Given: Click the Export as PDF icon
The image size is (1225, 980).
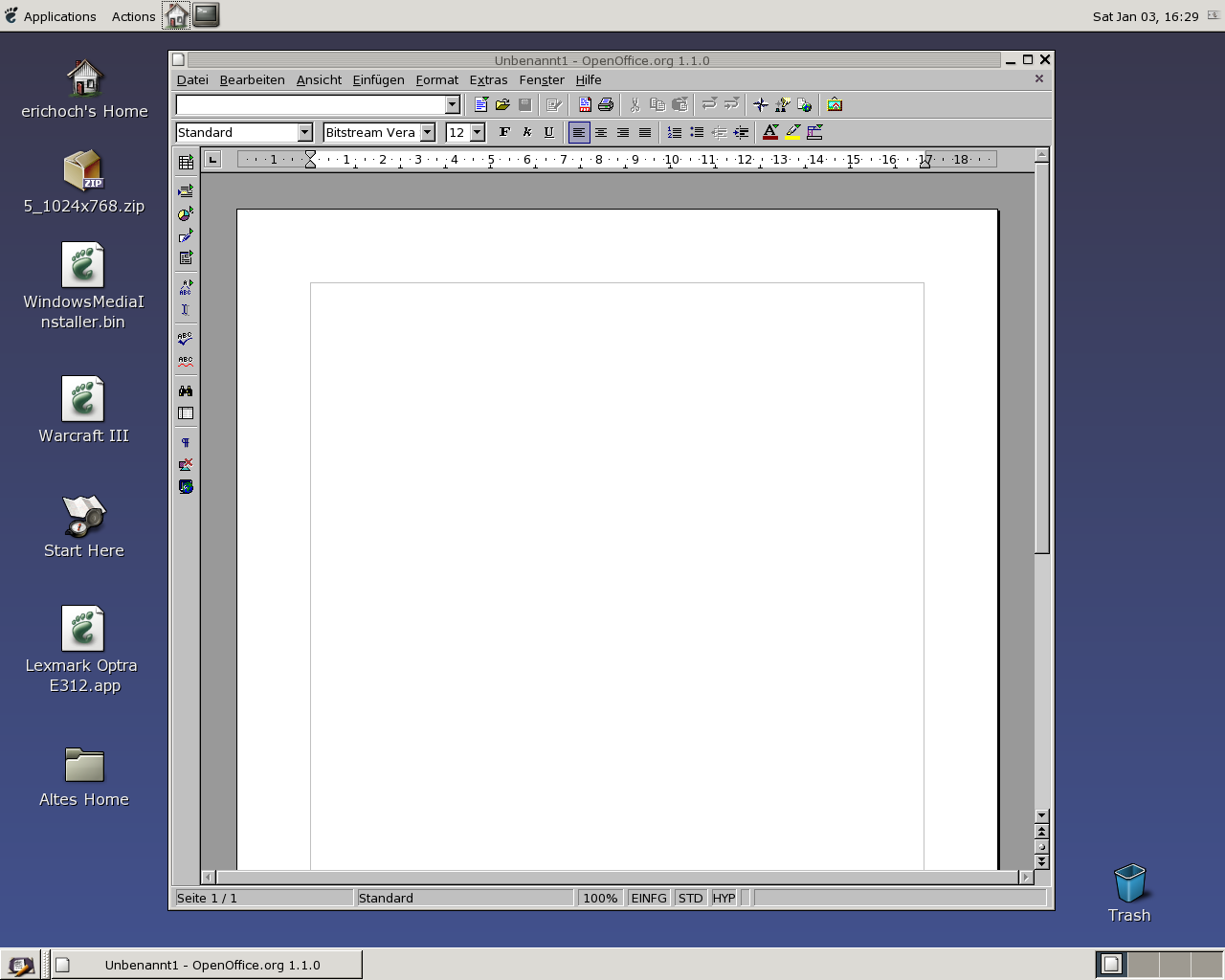Looking at the screenshot, I should [585, 105].
